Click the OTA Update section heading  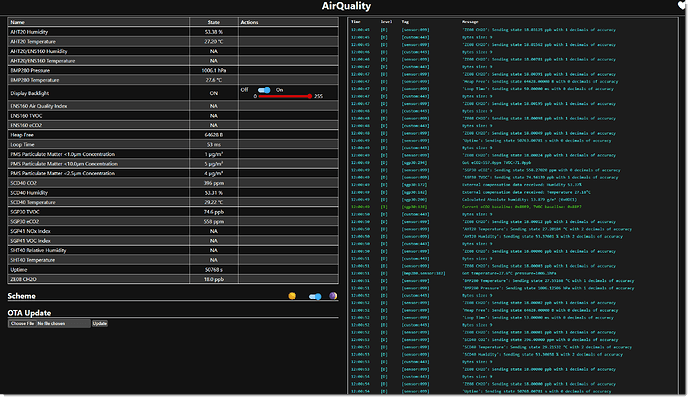[x=29, y=313]
